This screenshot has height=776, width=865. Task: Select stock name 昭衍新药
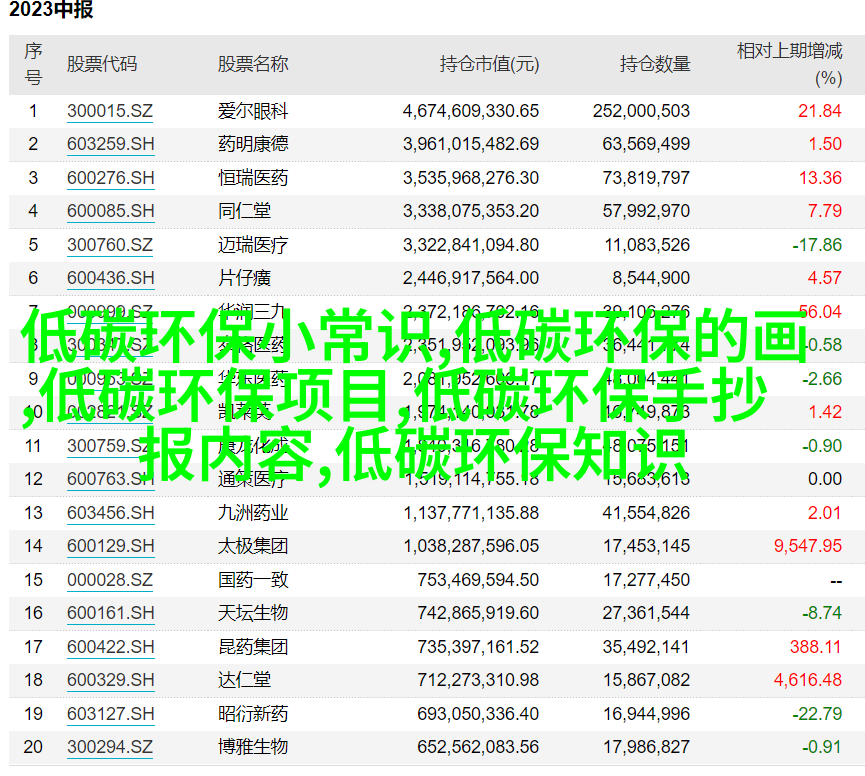tap(253, 714)
